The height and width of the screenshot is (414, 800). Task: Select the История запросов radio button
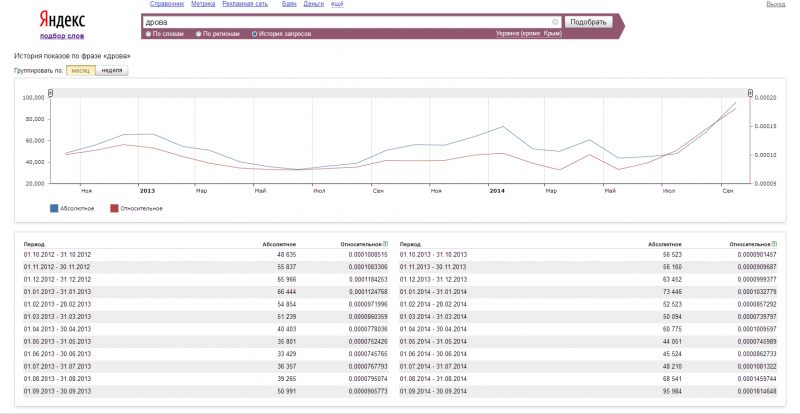click(254, 34)
